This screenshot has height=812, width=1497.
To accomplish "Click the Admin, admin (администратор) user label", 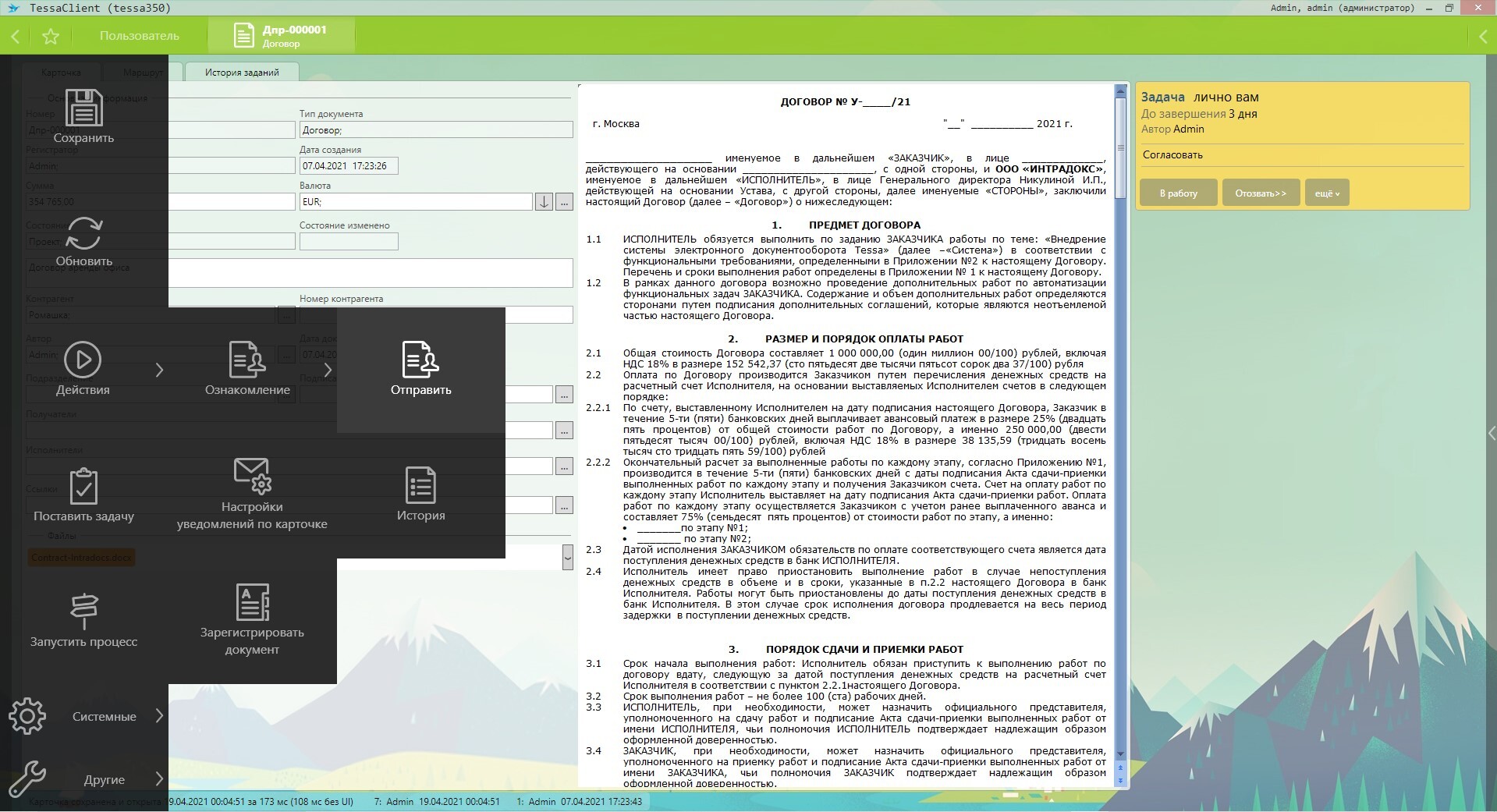I will 1342,8.
